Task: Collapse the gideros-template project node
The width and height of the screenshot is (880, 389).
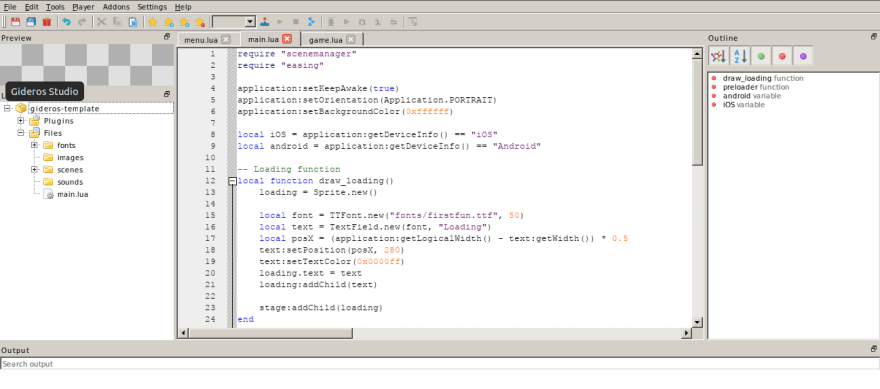Action: click(7, 108)
